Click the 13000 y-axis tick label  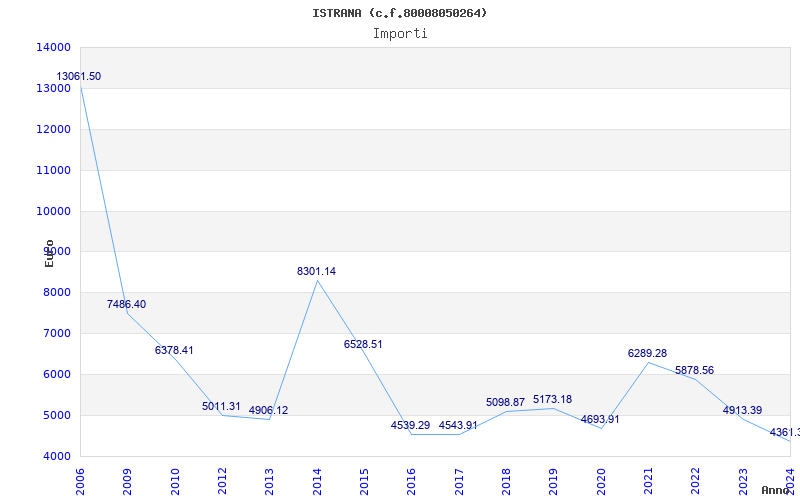tap(53, 88)
